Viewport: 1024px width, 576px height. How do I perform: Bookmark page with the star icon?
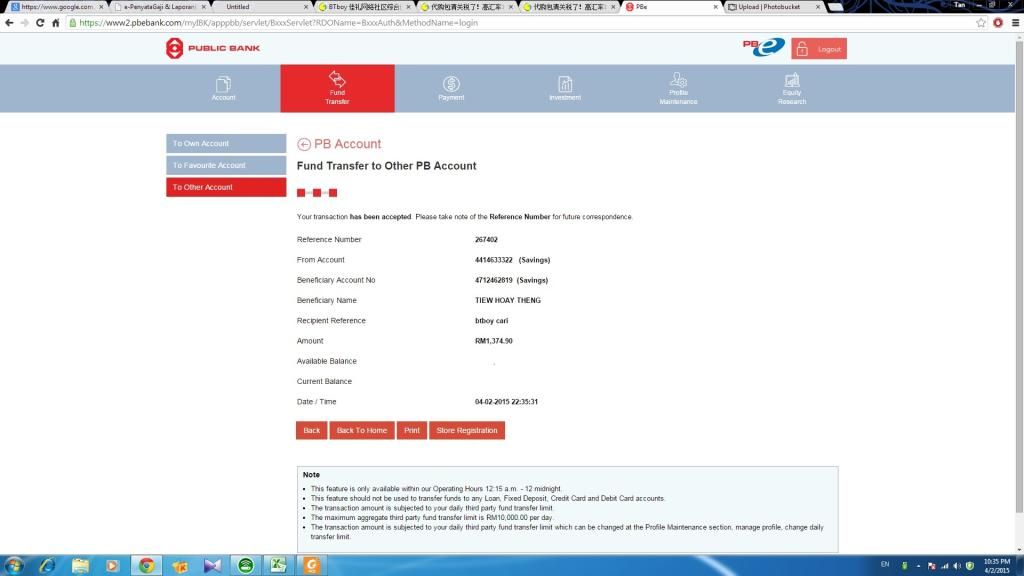click(x=981, y=23)
